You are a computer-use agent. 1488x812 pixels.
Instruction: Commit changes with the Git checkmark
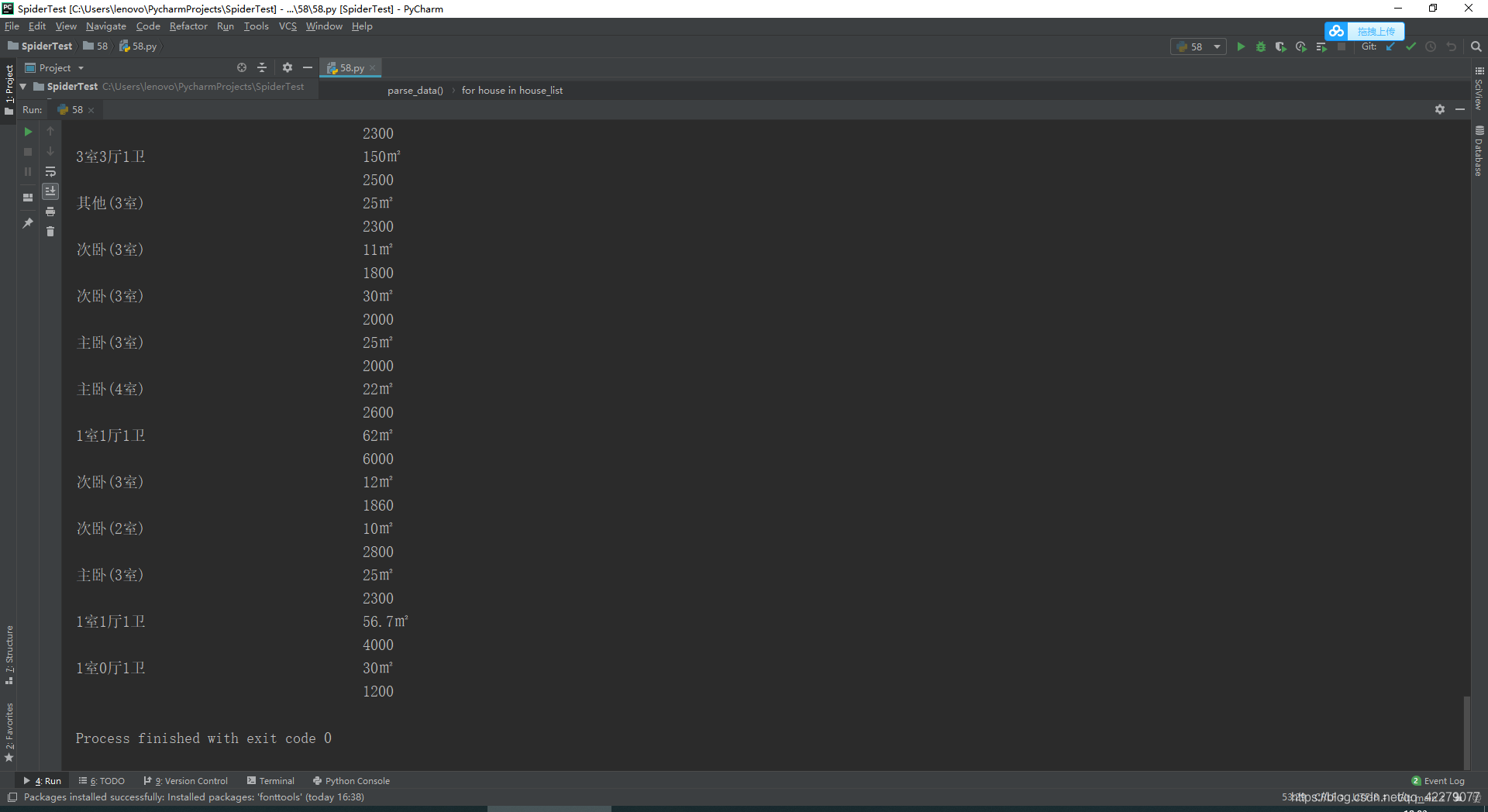[1410, 46]
